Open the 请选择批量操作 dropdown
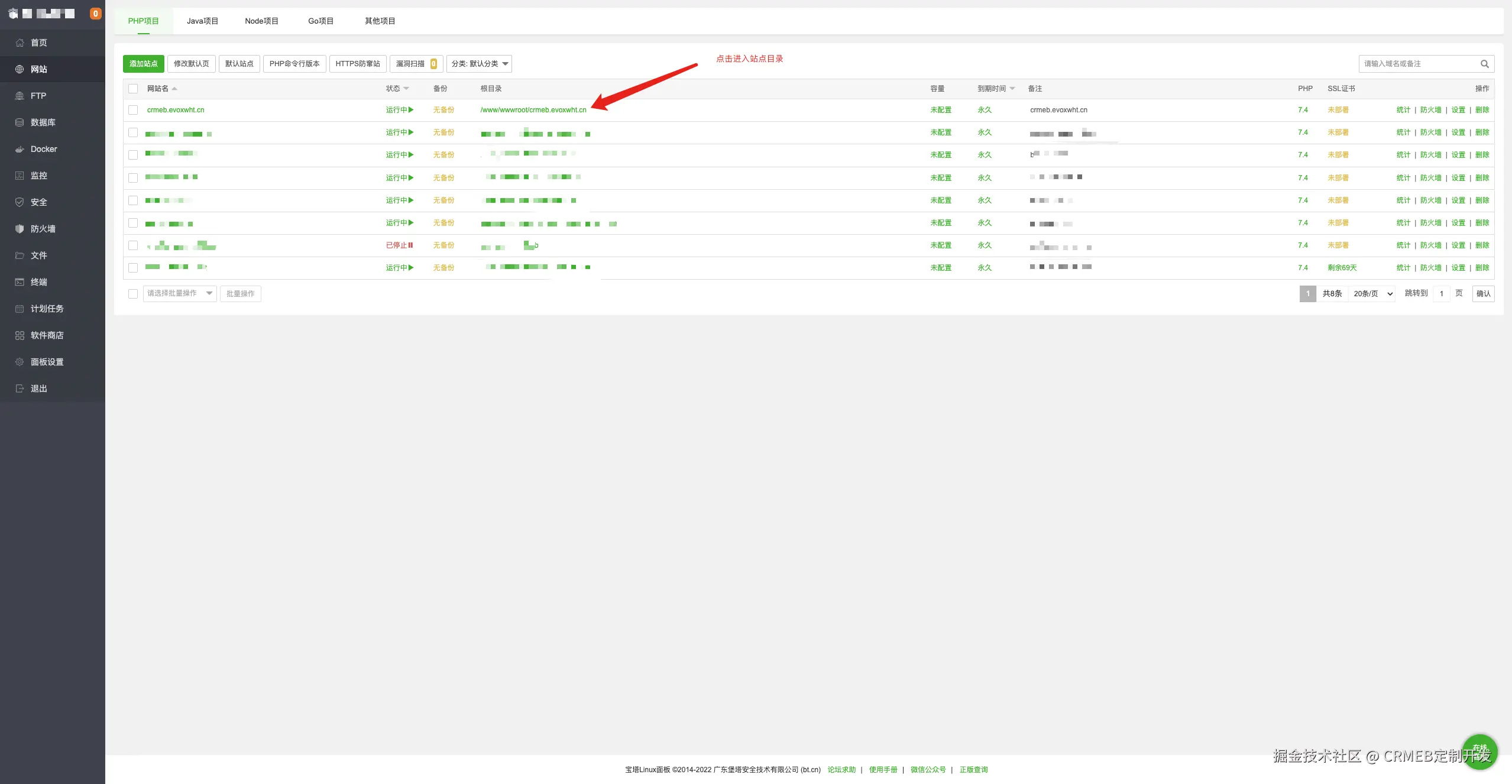Image resolution: width=1512 pixels, height=784 pixels. (180, 293)
